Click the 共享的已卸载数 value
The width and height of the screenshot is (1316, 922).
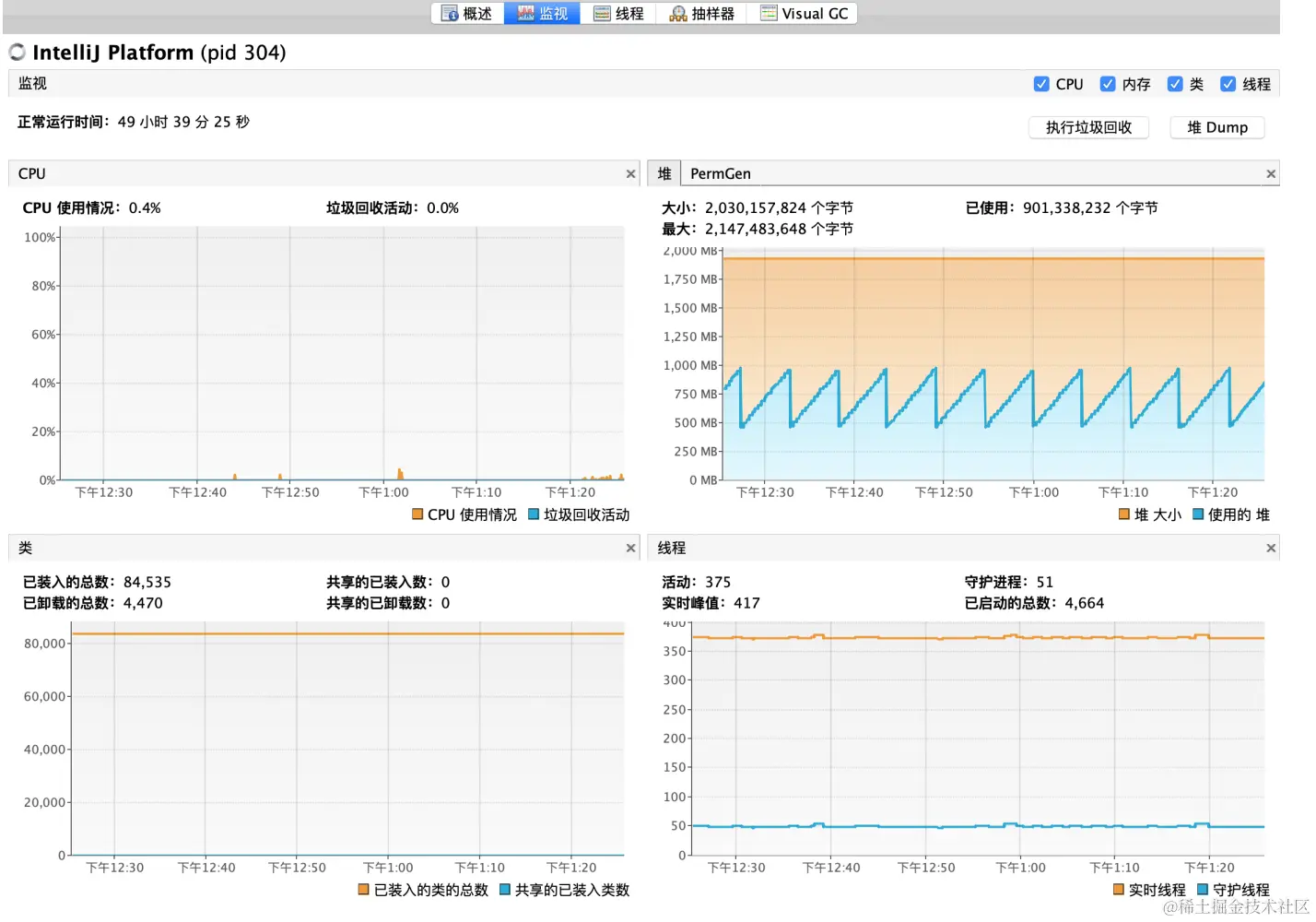click(445, 604)
